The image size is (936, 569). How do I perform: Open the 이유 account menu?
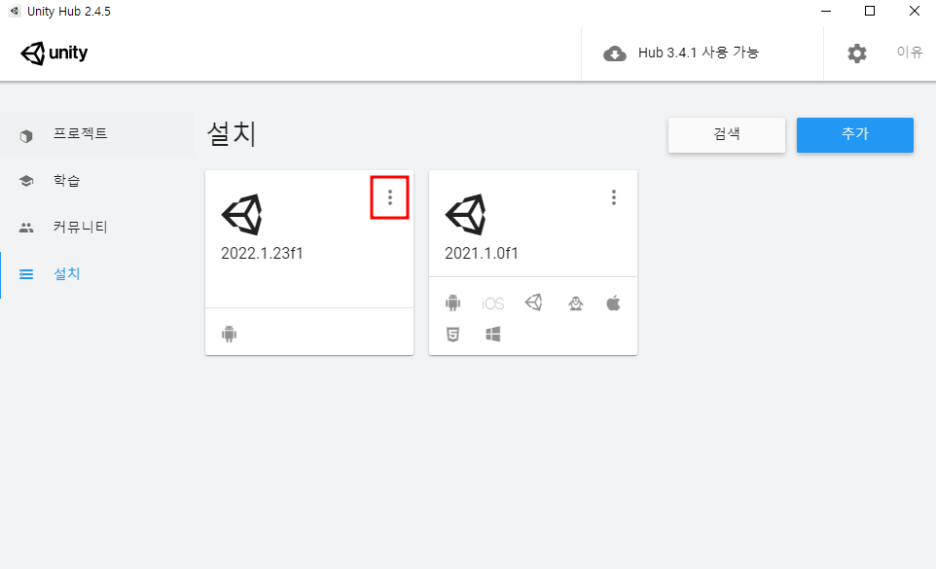910,53
